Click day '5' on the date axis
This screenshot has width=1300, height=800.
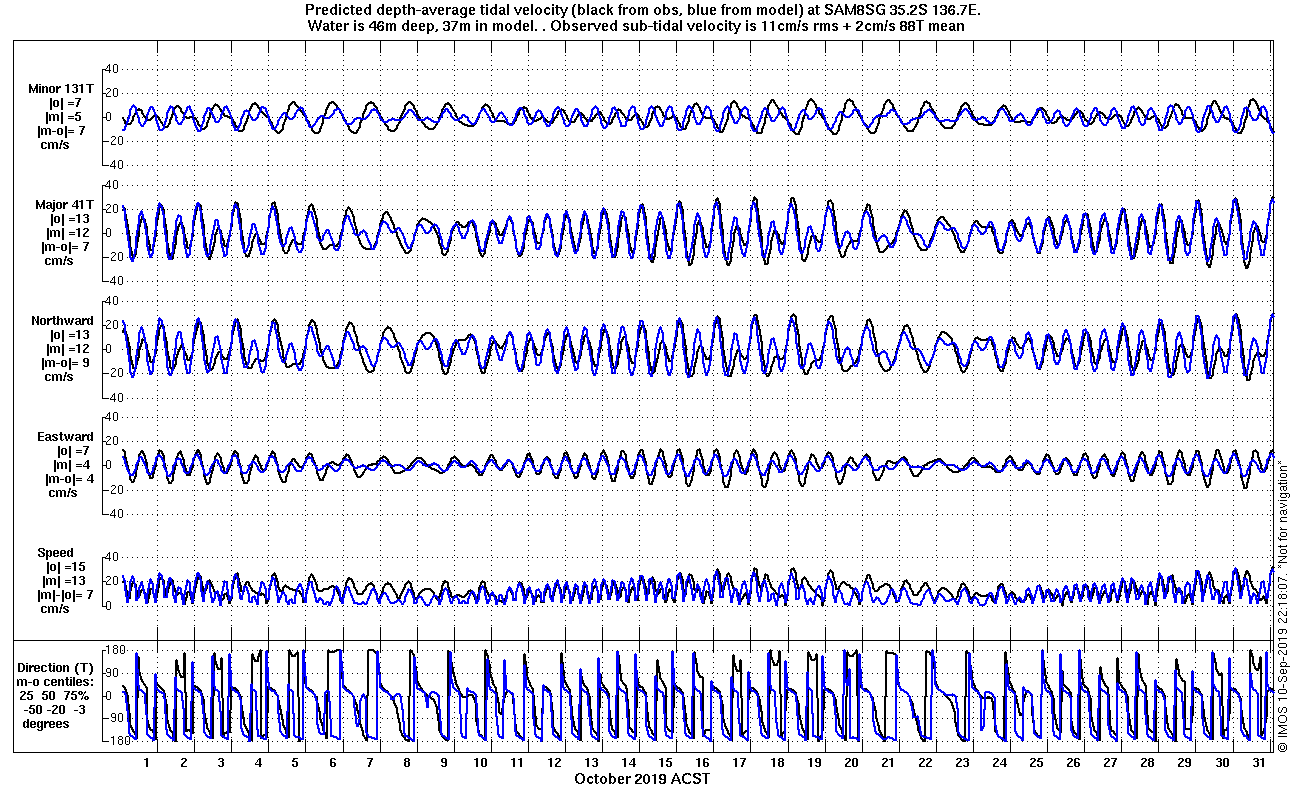tap(294, 762)
